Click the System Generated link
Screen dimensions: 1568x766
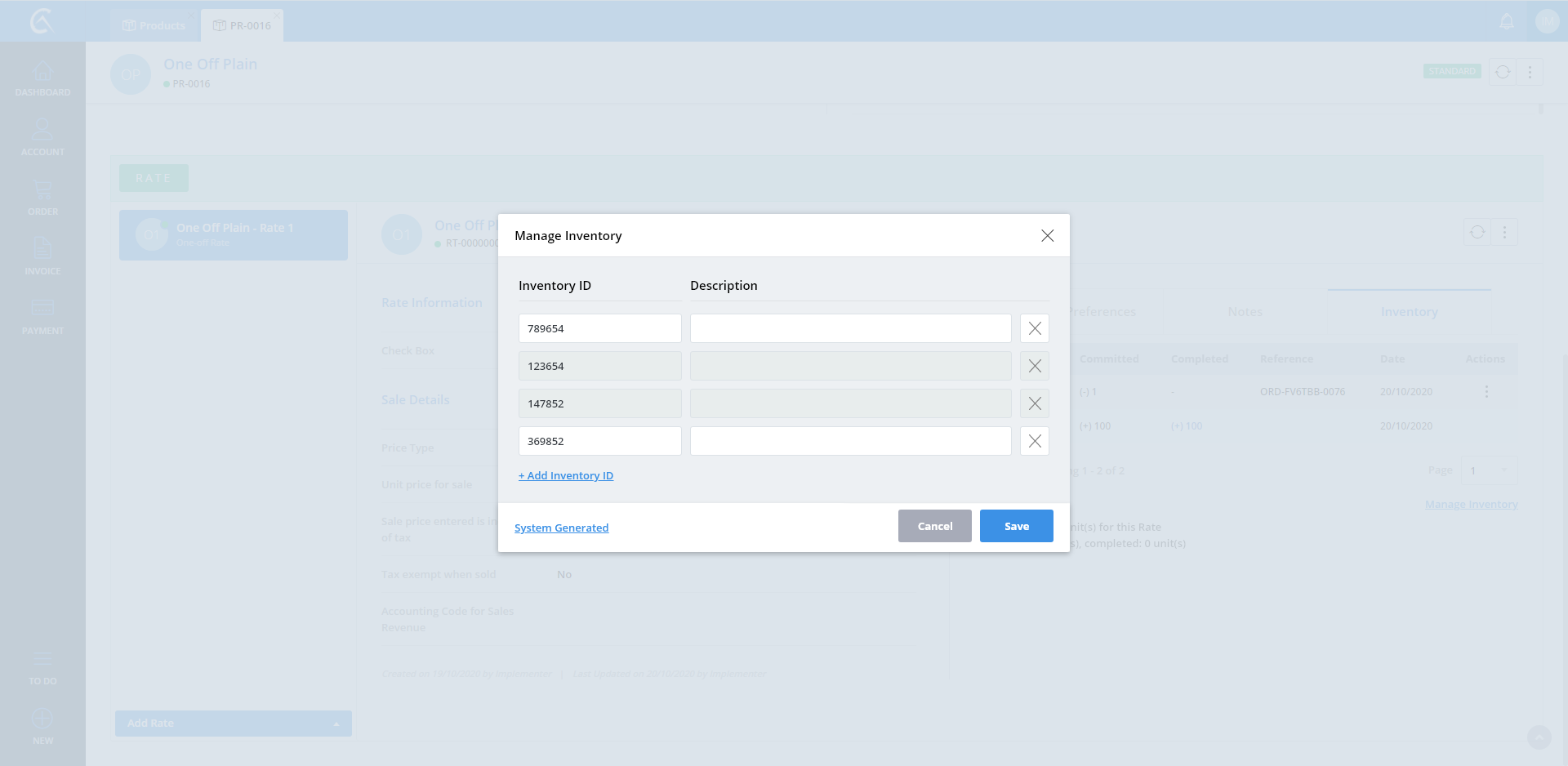(561, 528)
